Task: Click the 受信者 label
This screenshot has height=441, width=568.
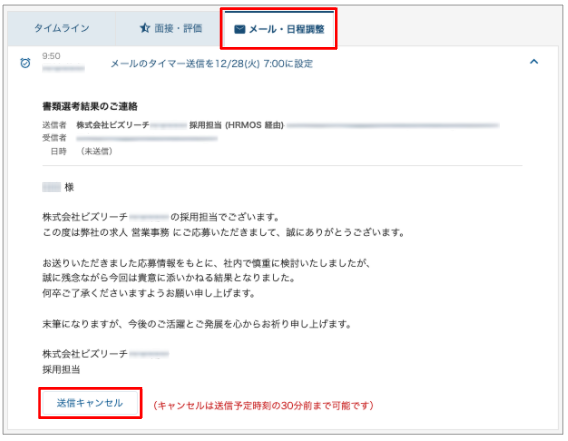Action: pos(54,138)
